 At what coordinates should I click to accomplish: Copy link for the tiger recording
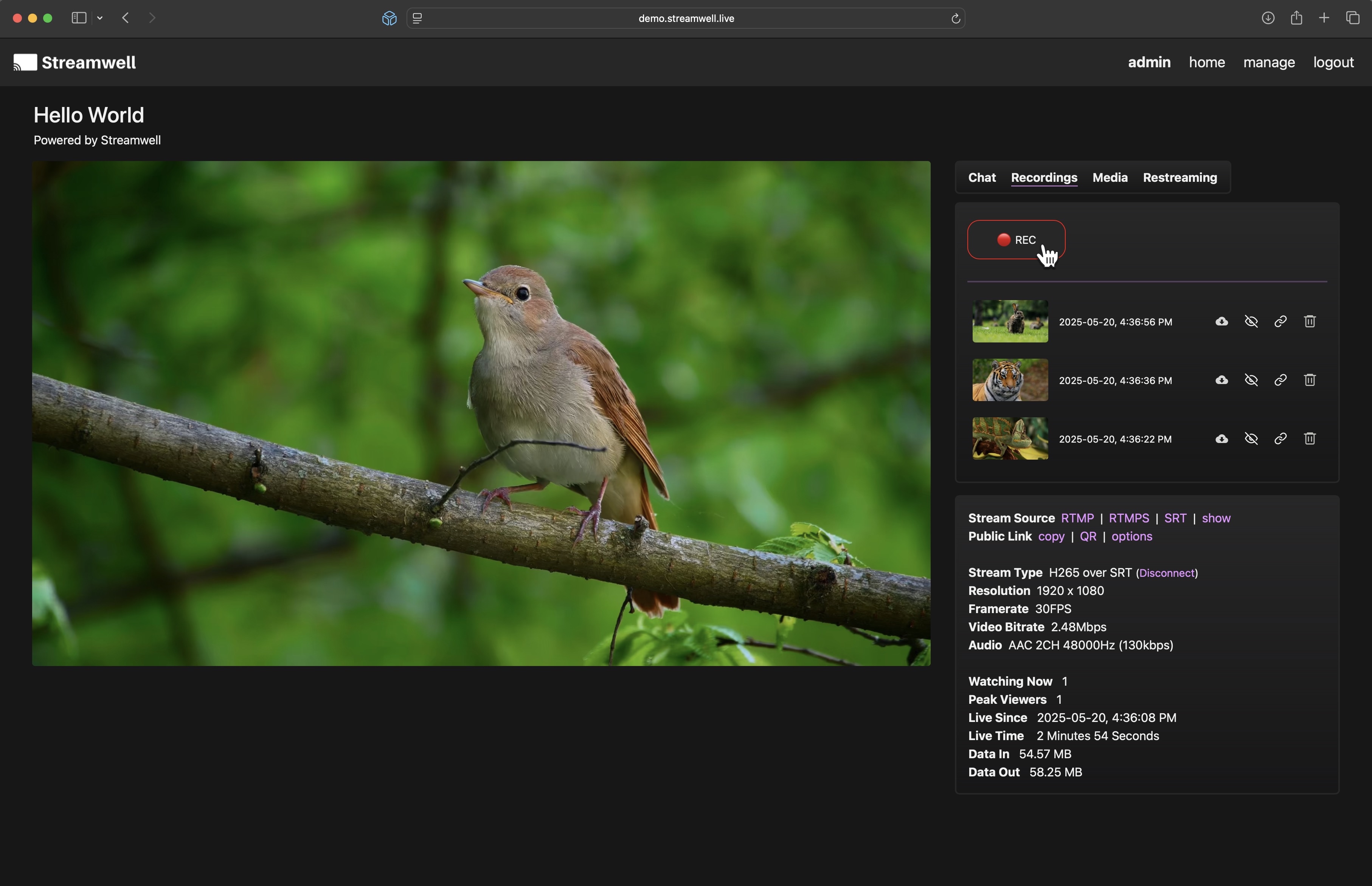click(1280, 380)
